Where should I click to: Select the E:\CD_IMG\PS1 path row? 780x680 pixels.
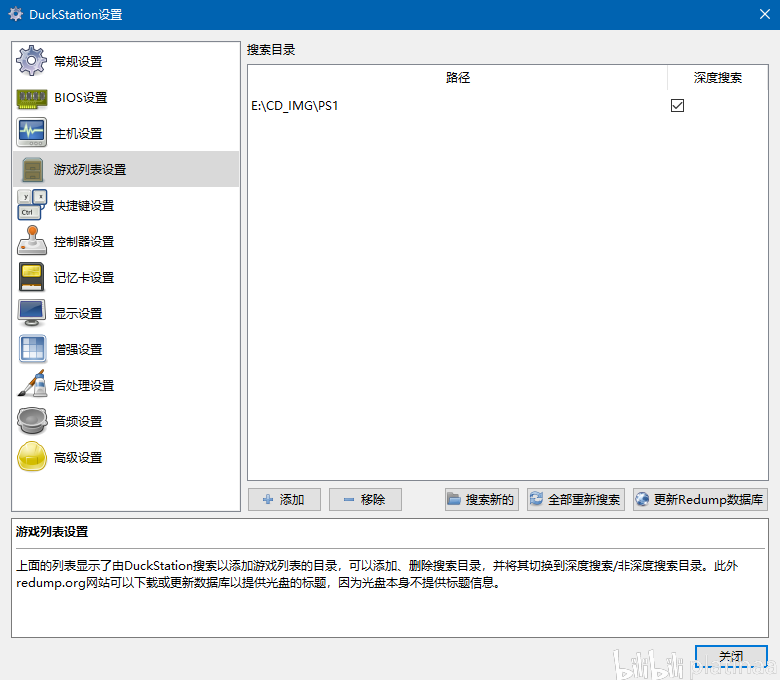507,105
